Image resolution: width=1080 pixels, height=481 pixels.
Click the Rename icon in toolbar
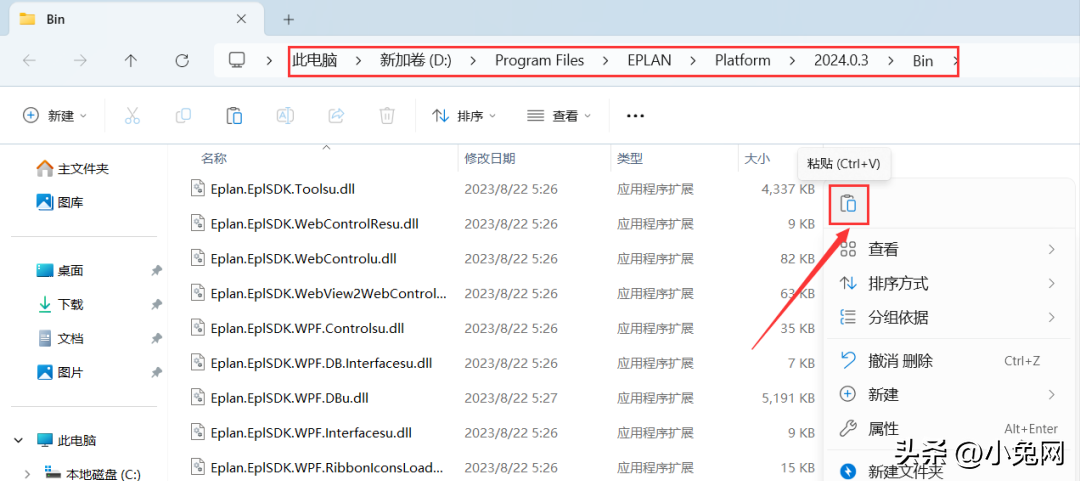coord(285,116)
